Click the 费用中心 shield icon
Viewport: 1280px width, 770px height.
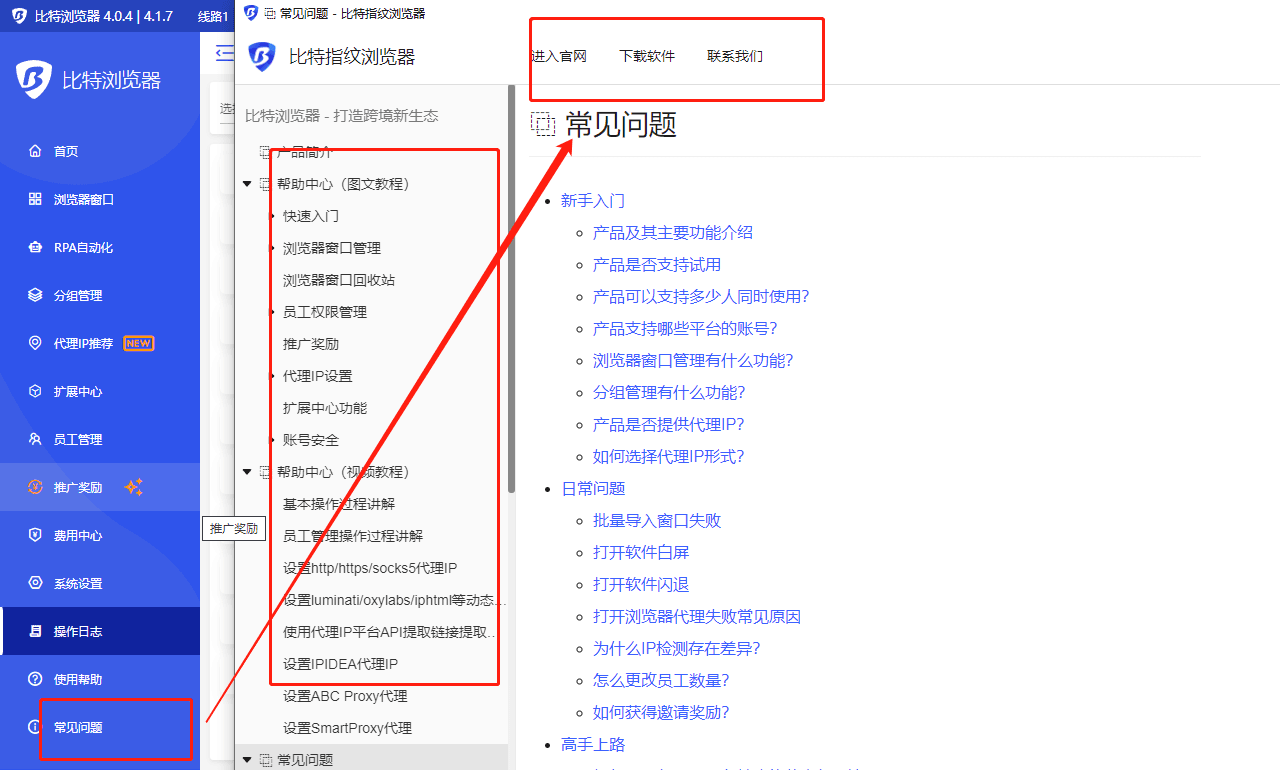point(35,535)
